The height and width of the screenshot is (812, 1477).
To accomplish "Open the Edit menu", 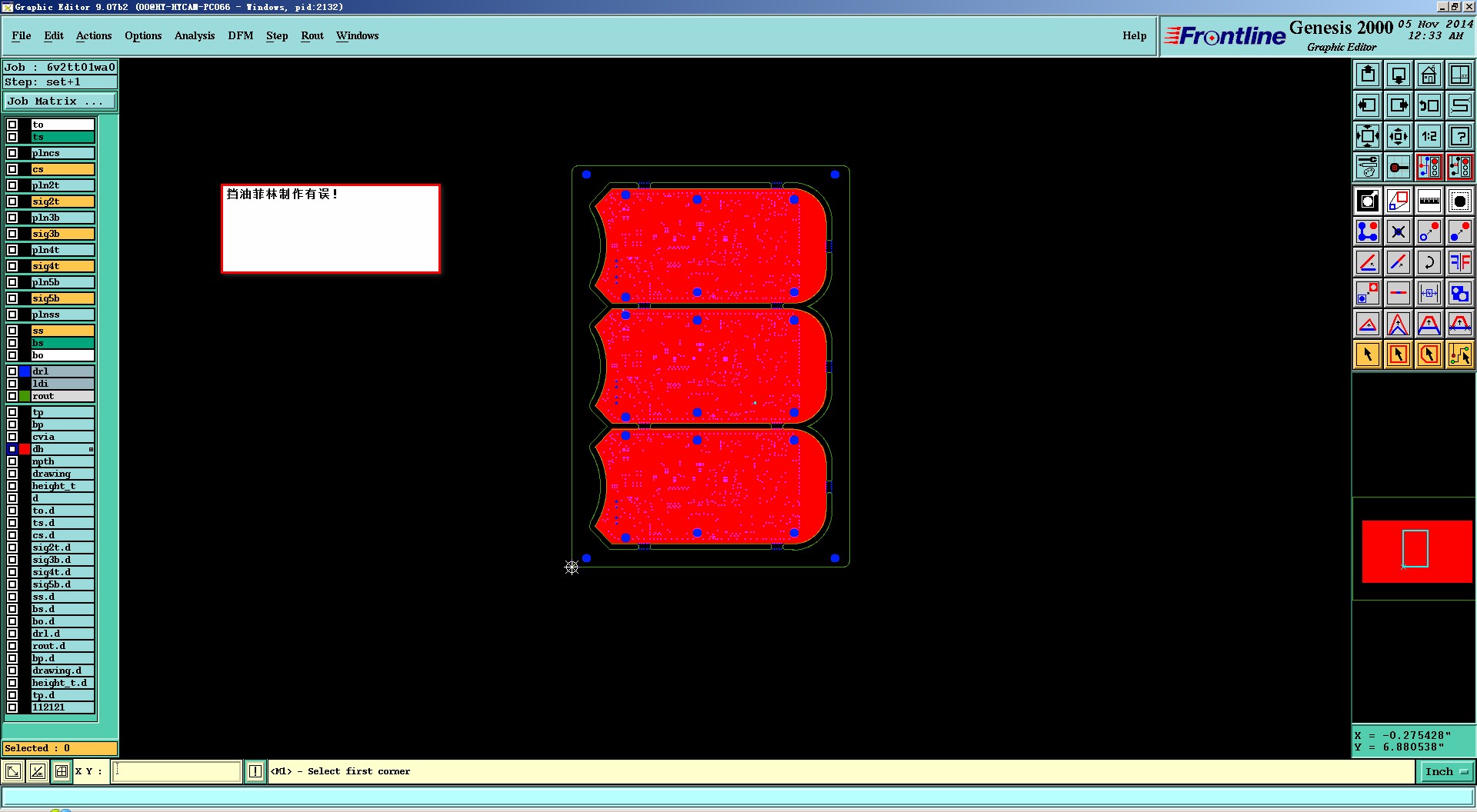I will click(54, 35).
